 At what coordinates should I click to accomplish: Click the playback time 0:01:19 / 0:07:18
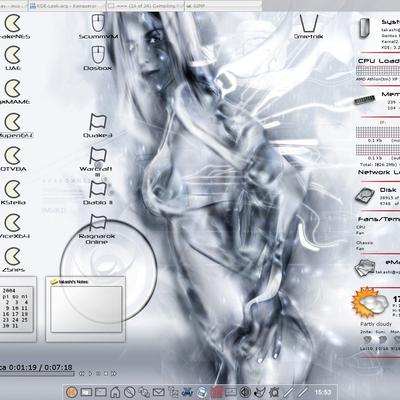coord(40,367)
